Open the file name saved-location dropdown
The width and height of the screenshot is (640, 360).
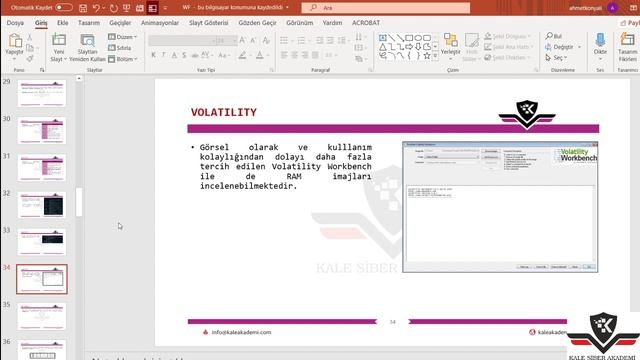point(287,7)
